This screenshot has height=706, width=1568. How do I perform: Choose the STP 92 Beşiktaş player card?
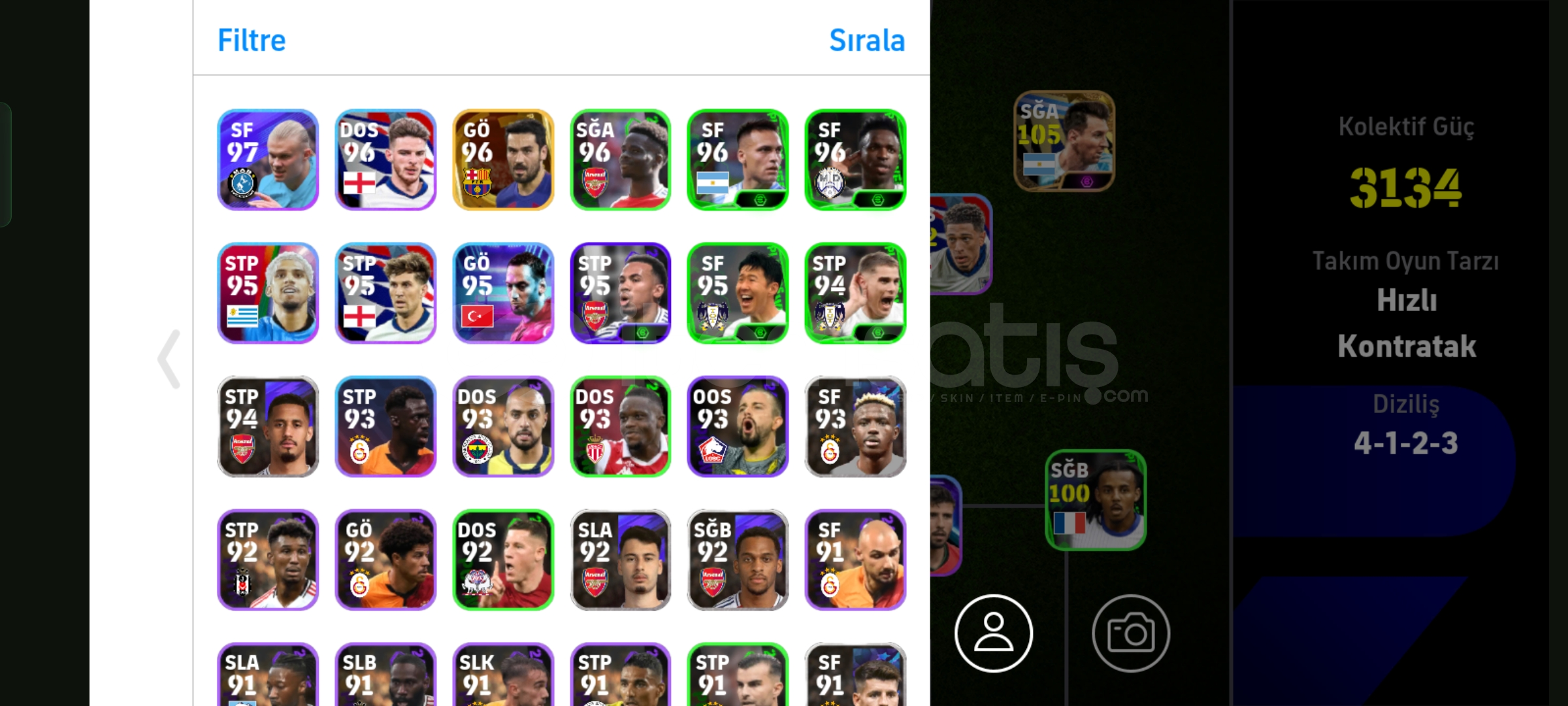point(268,560)
